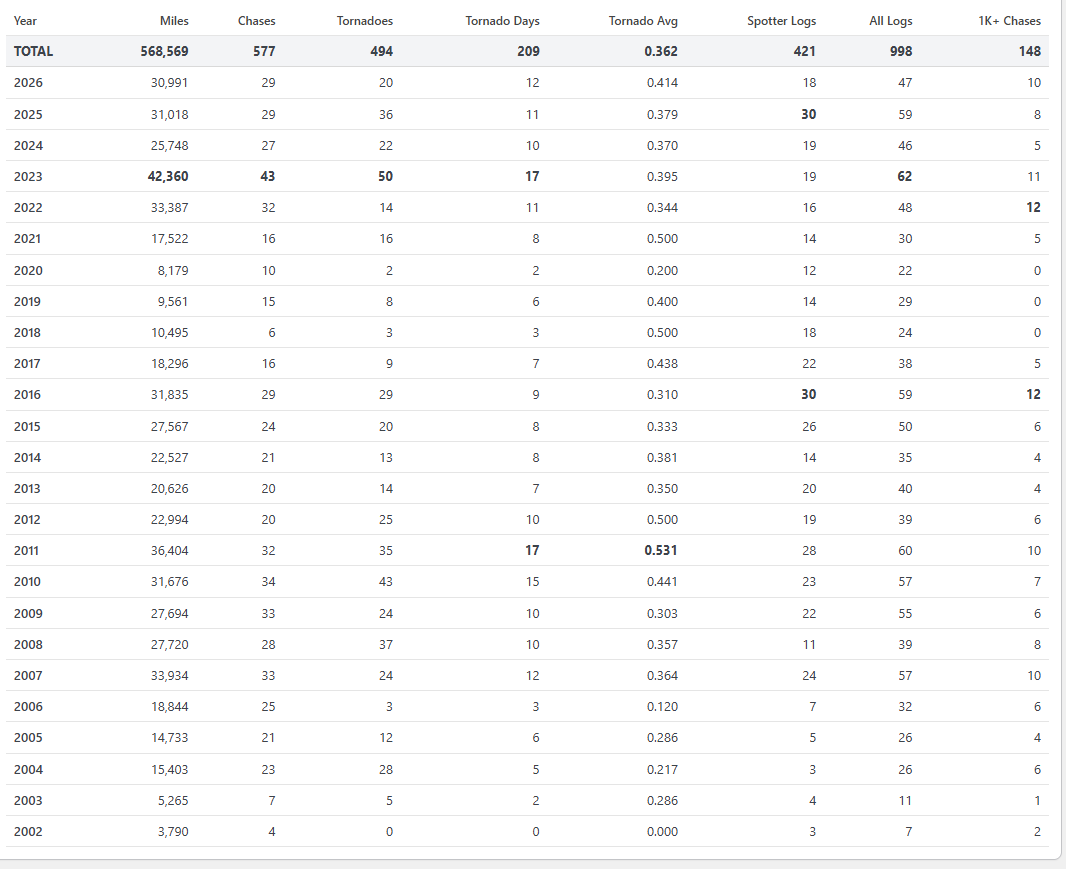Click the Tornado Days column header
This screenshot has width=1066, height=869.
pos(502,21)
